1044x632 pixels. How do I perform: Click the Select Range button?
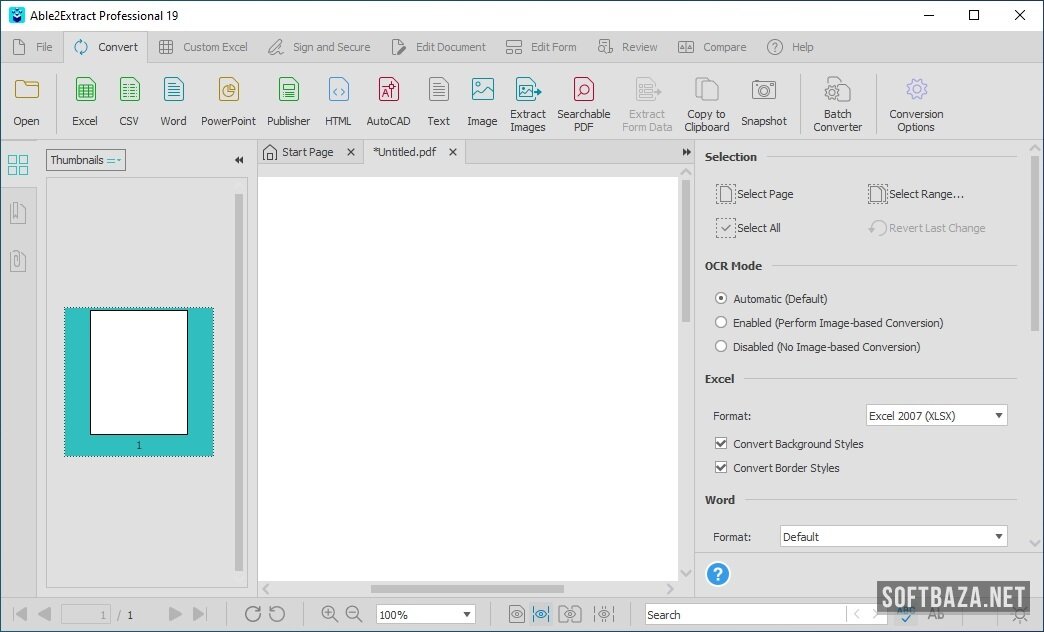pyautogui.click(x=916, y=194)
